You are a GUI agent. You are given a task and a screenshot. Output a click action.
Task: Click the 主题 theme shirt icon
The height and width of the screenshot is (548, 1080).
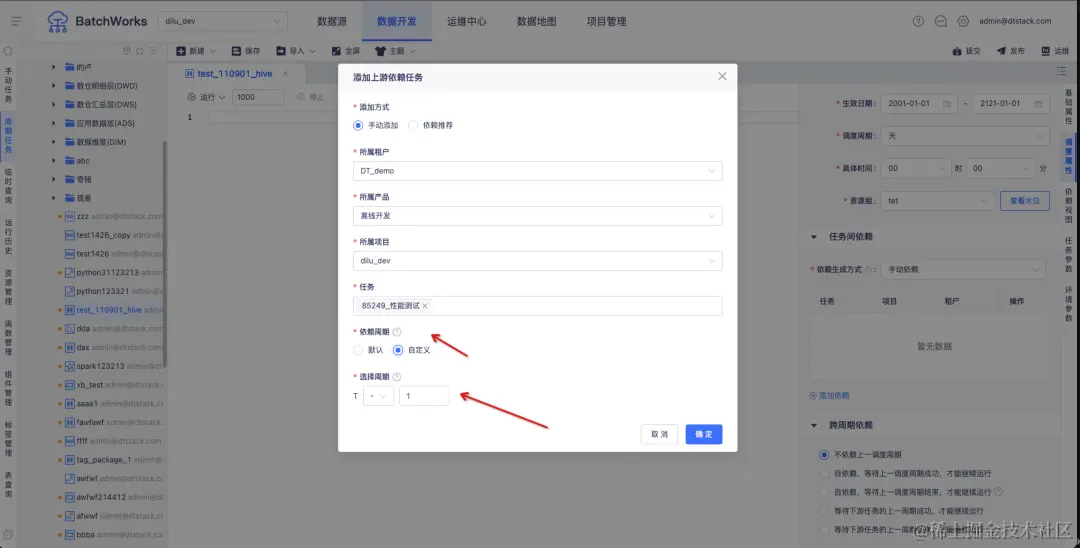(380, 51)
